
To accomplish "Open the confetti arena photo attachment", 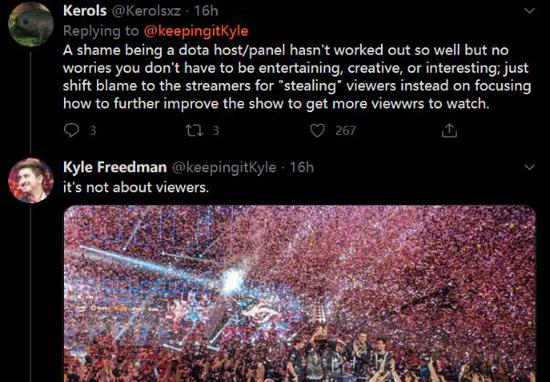I will pyautogui.click(x=300, y=294).
